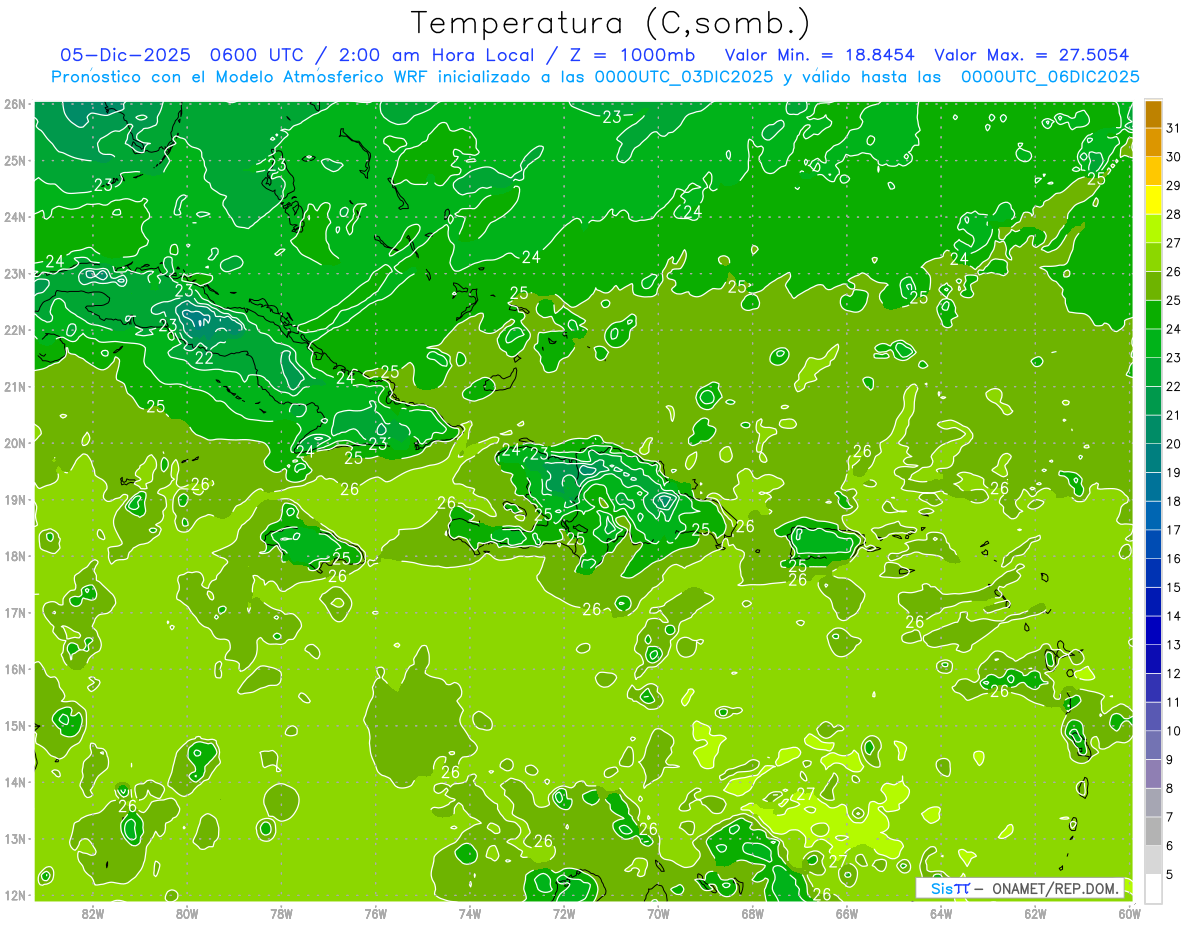Click the "72W" longitude axis label
Image resolution: width=1200 pixels, height=927 pixels.
(564, 913)
